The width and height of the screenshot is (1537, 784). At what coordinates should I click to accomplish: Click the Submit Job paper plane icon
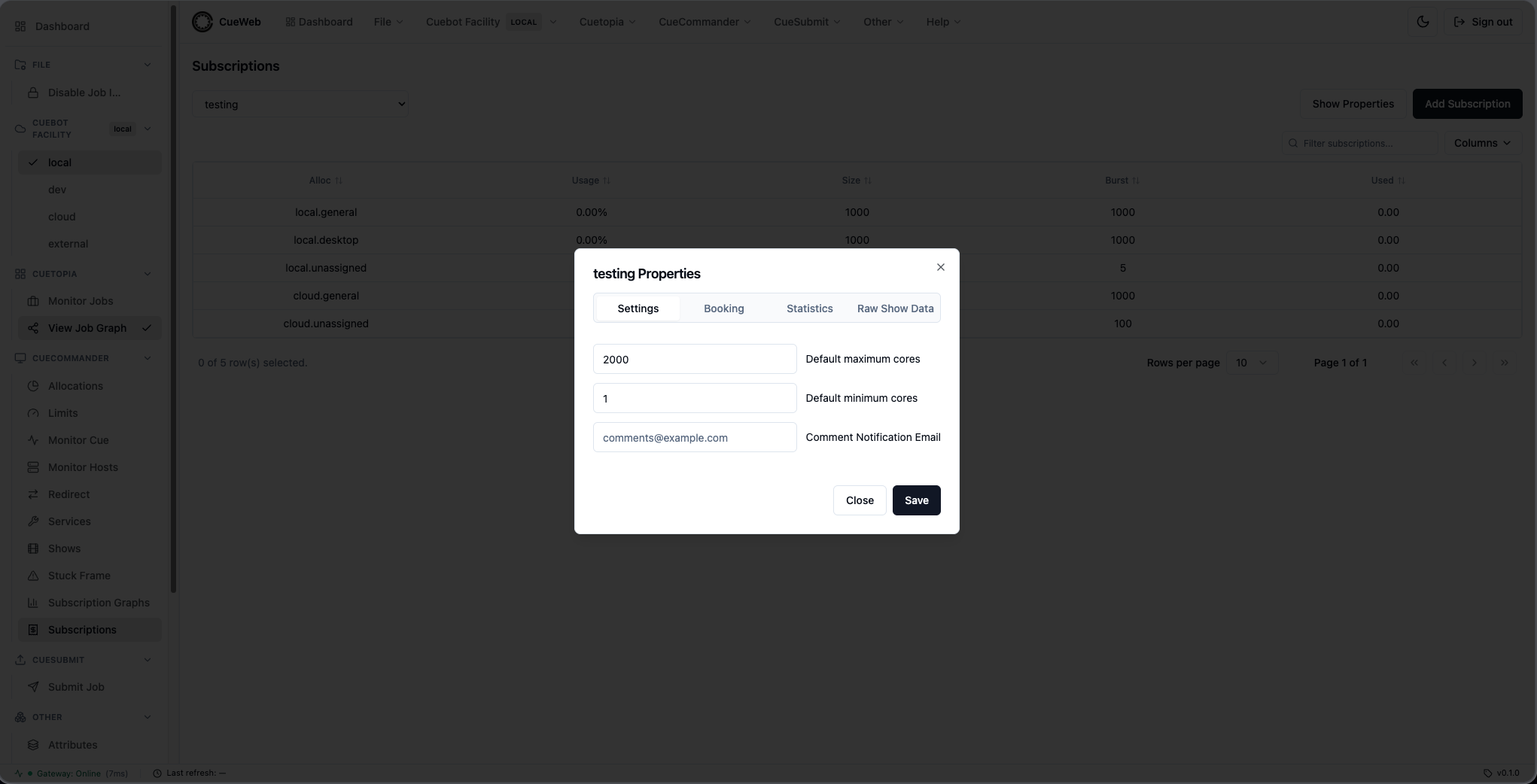click(x=33, y=687)
